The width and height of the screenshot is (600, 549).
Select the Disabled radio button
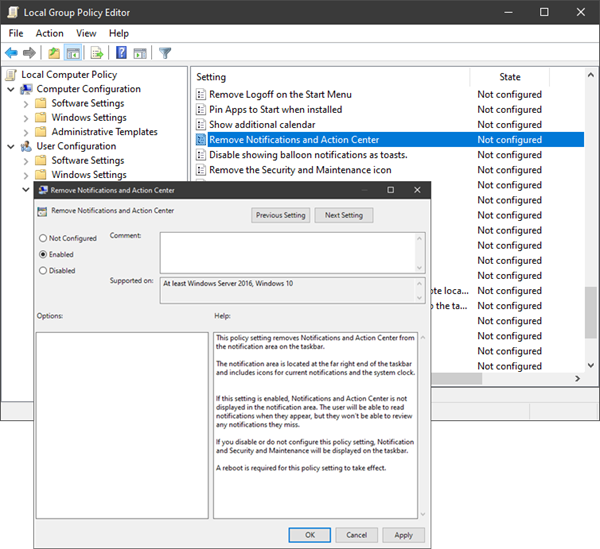(43, 270)
